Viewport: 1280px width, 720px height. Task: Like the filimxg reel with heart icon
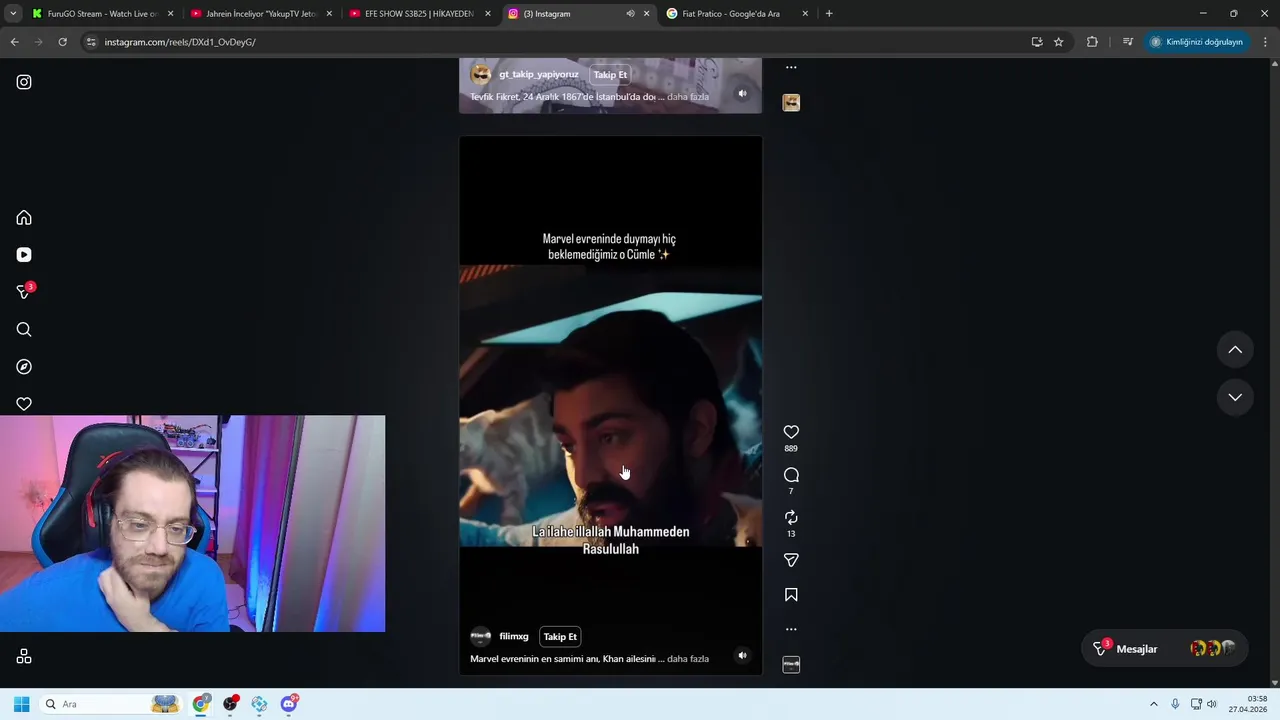(791, 432)
